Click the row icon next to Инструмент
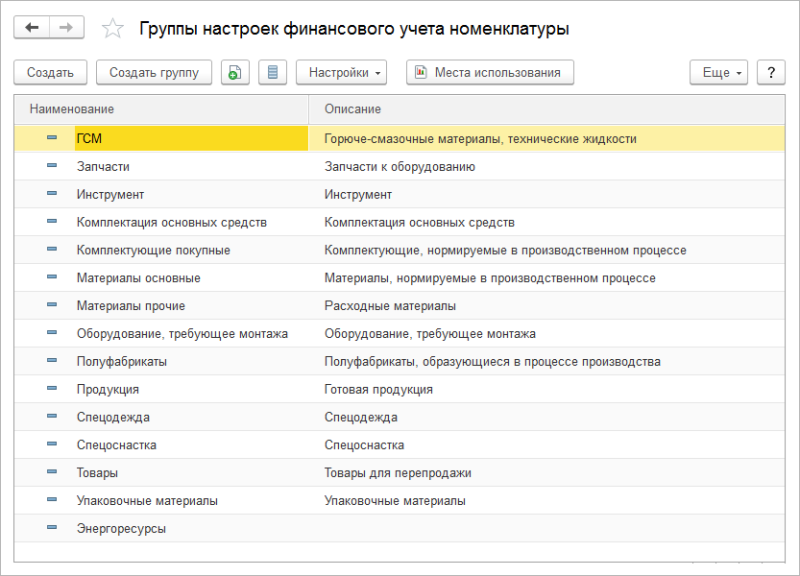 52,193
